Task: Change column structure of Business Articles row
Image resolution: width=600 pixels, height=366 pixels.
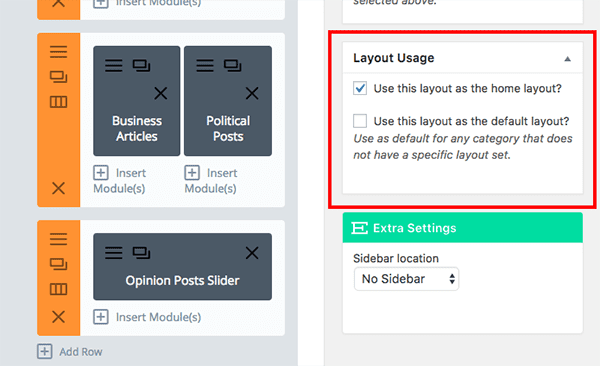Action: (x=59, y=102)
